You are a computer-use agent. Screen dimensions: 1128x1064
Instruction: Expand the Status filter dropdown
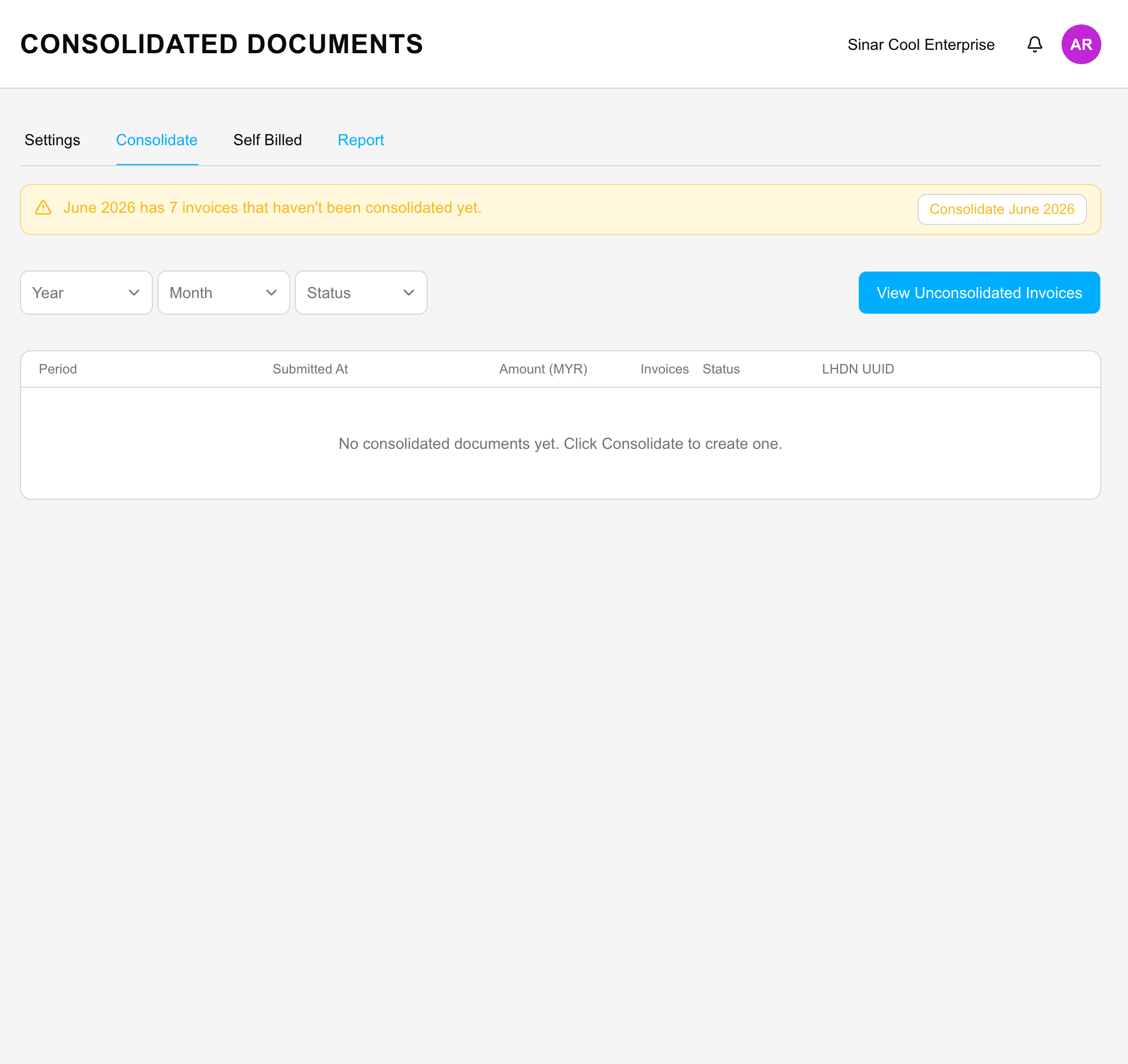[361, 293]
